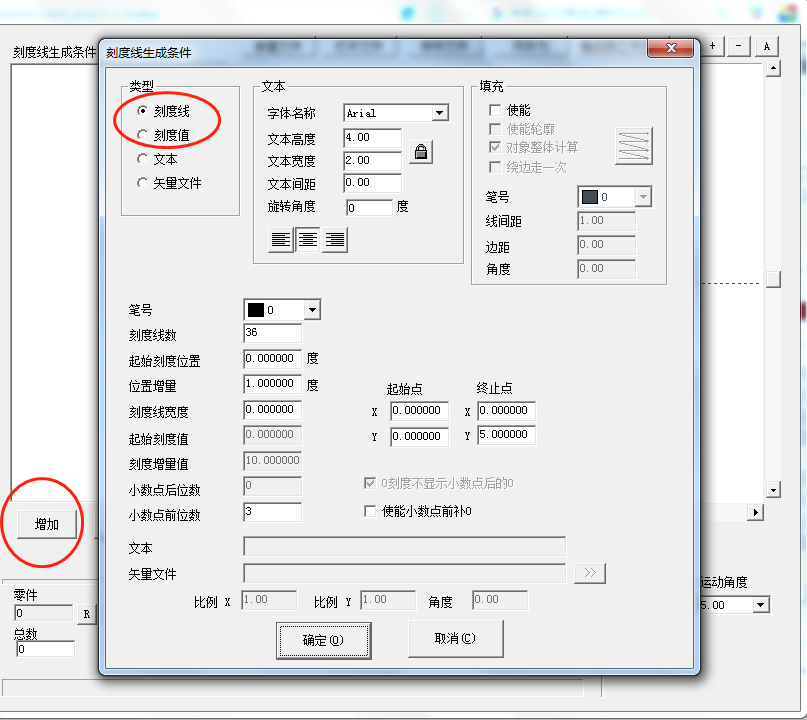Select the 刻度线 radio button
This screenshot has height=720, width=807.
[x=143, y=111]
